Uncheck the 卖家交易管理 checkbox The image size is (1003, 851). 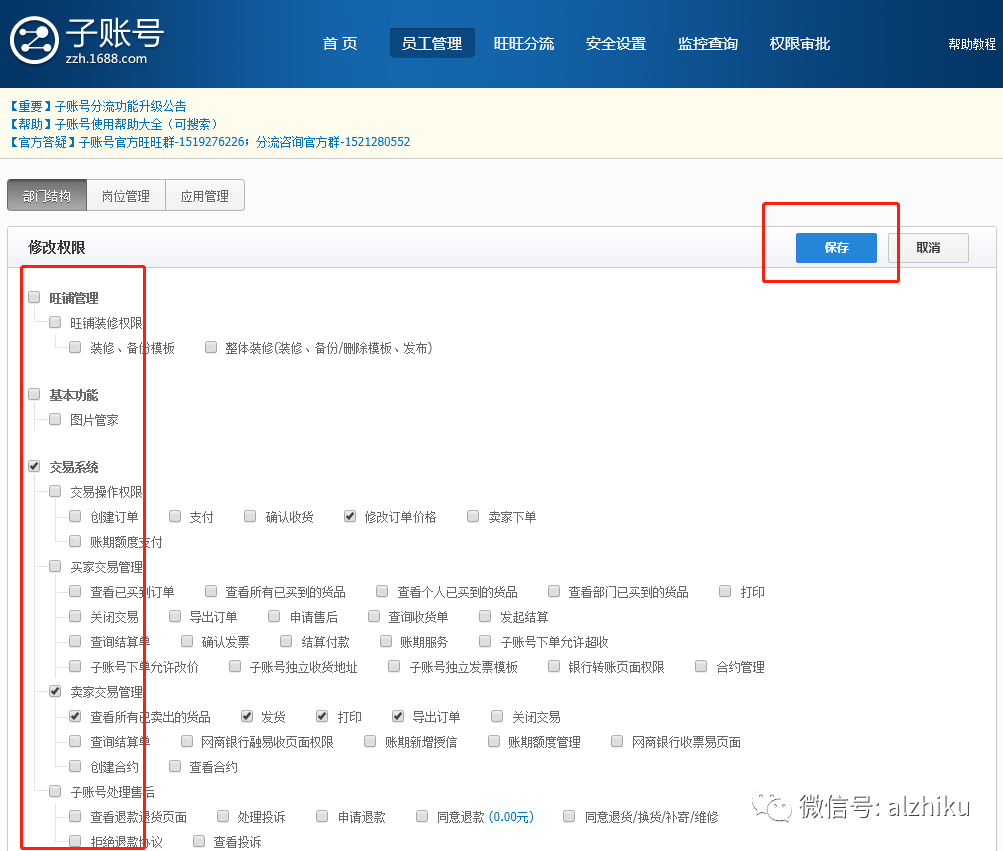55,691
